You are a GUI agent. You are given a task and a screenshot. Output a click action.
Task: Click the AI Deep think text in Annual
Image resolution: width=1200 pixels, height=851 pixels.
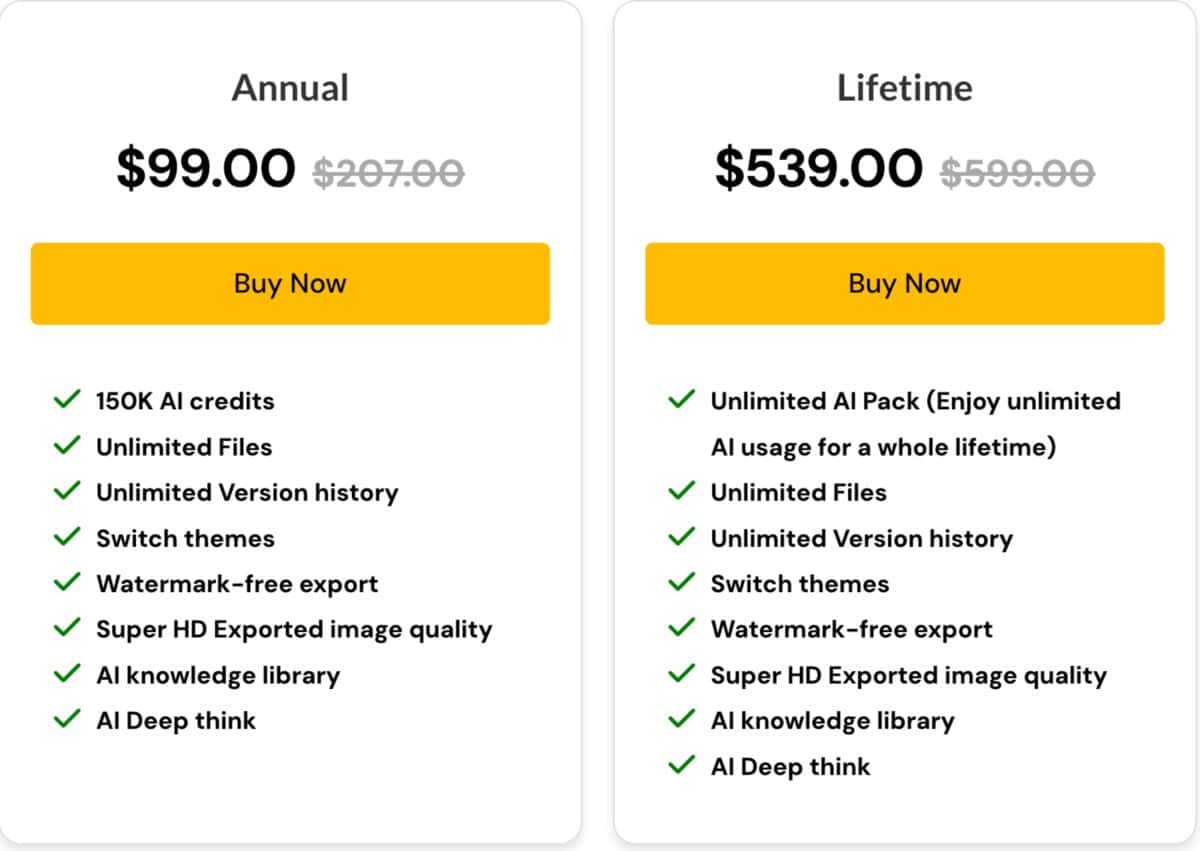coord(176,720)
